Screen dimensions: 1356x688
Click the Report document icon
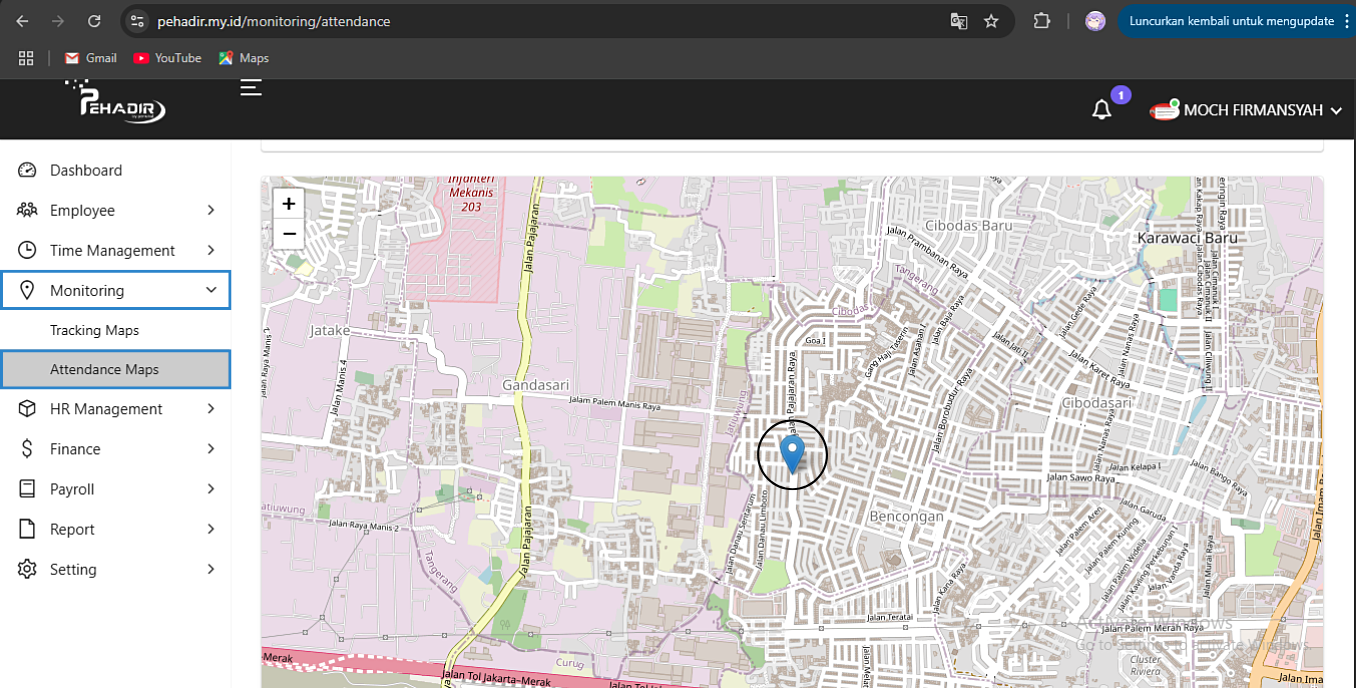[26, 529]
